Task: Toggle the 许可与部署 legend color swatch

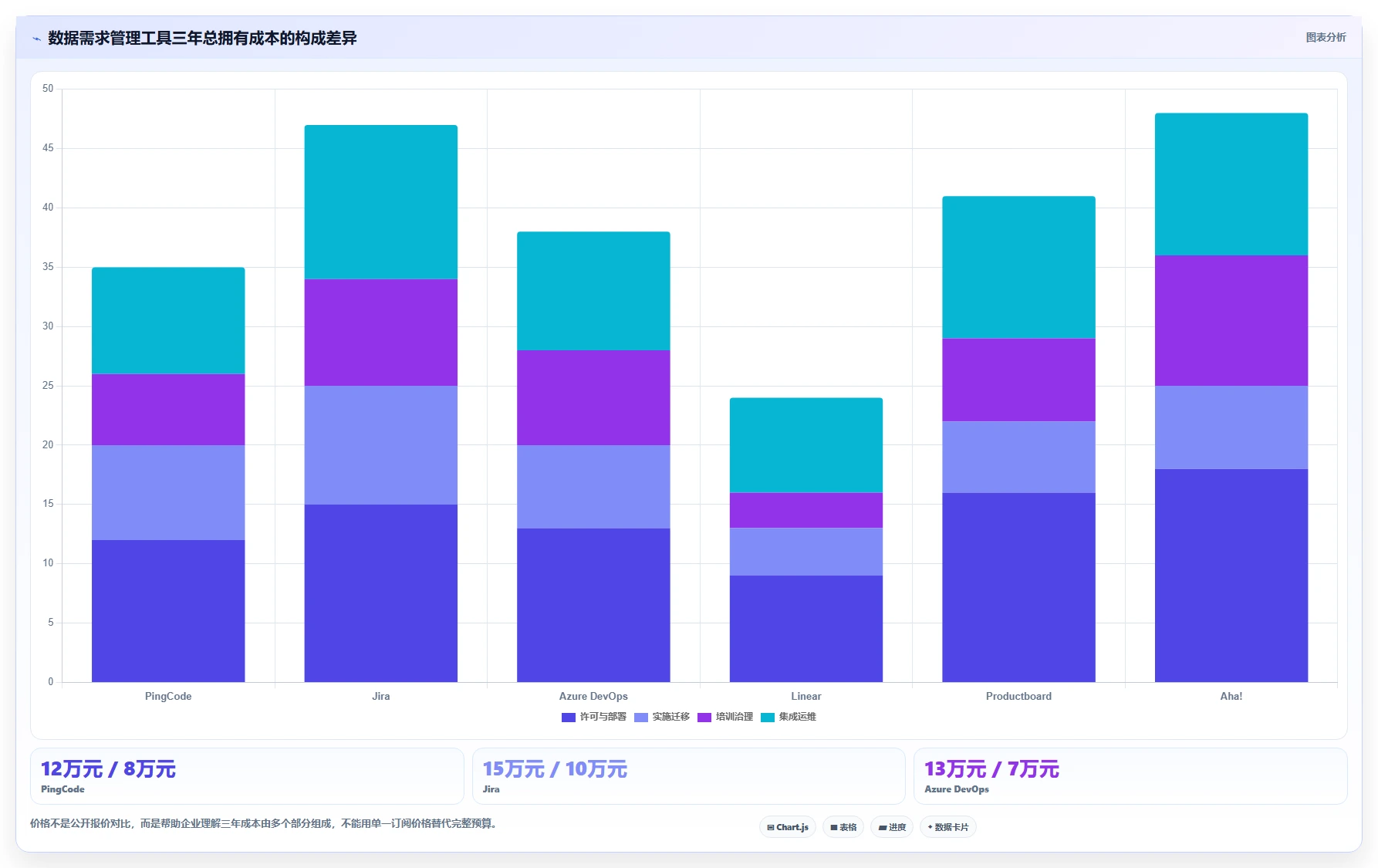Action: (x=569, y=718)
